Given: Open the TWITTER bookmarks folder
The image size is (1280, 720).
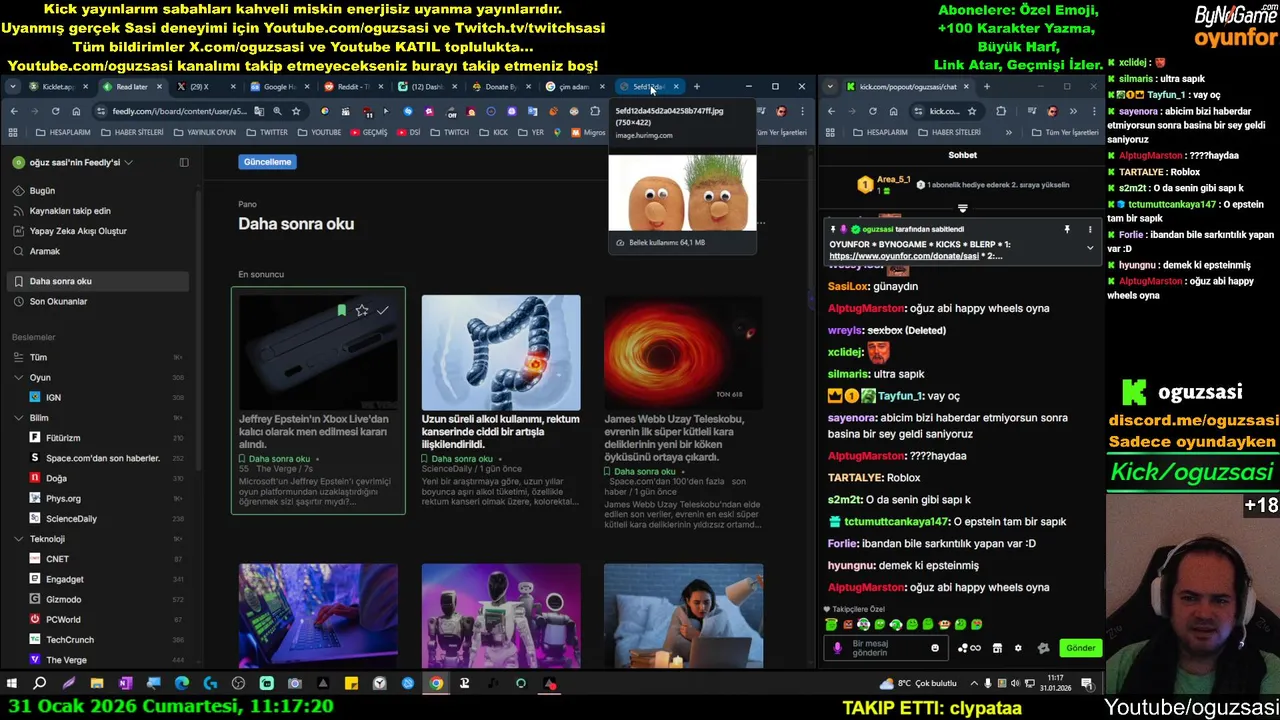Looking at the screenshot, I should point(267,132).
